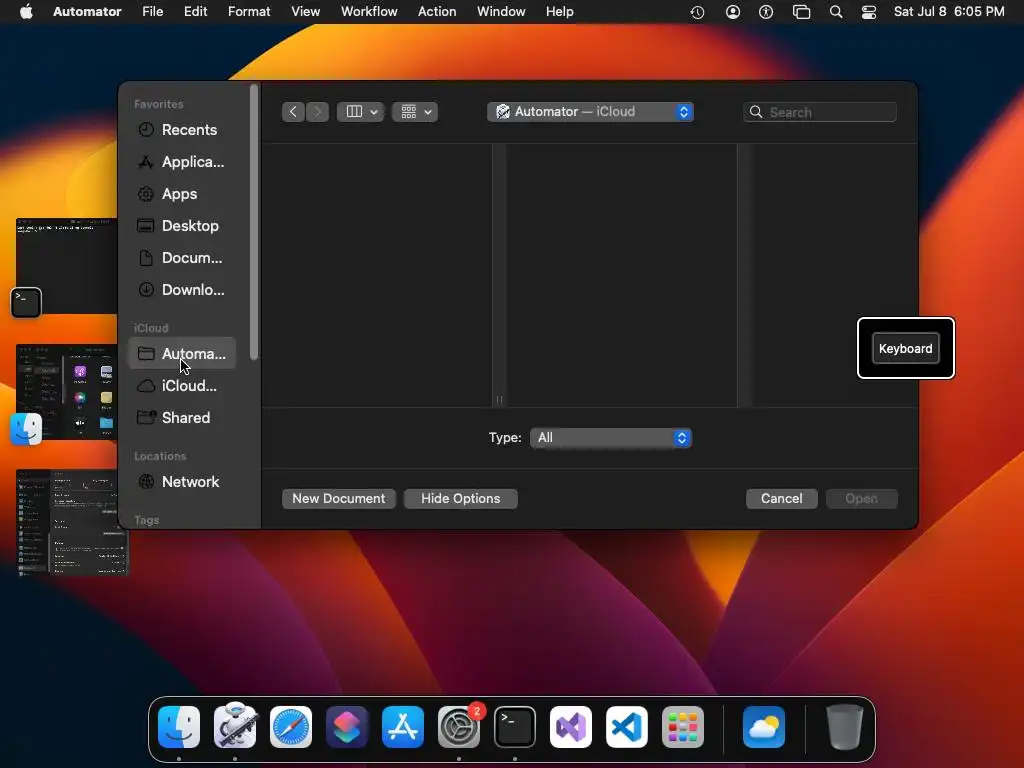
Task: Click the search magnifier icon in the dialog
Action: tap(756, 112)
